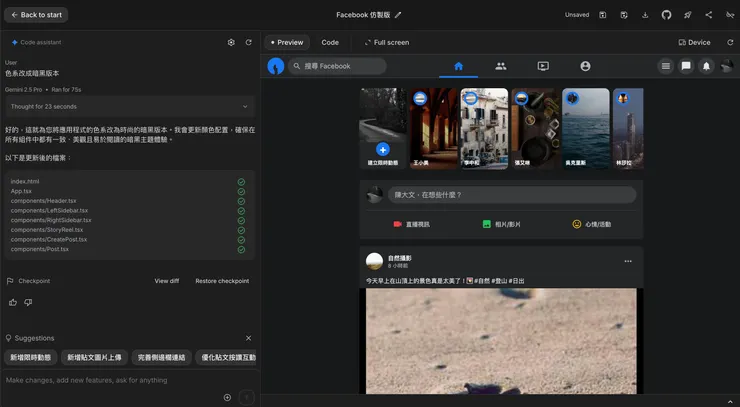The height and width of the screenshot is (407, 740).
Task: Open 王小美's story card
Action: [x=434, y=128]
